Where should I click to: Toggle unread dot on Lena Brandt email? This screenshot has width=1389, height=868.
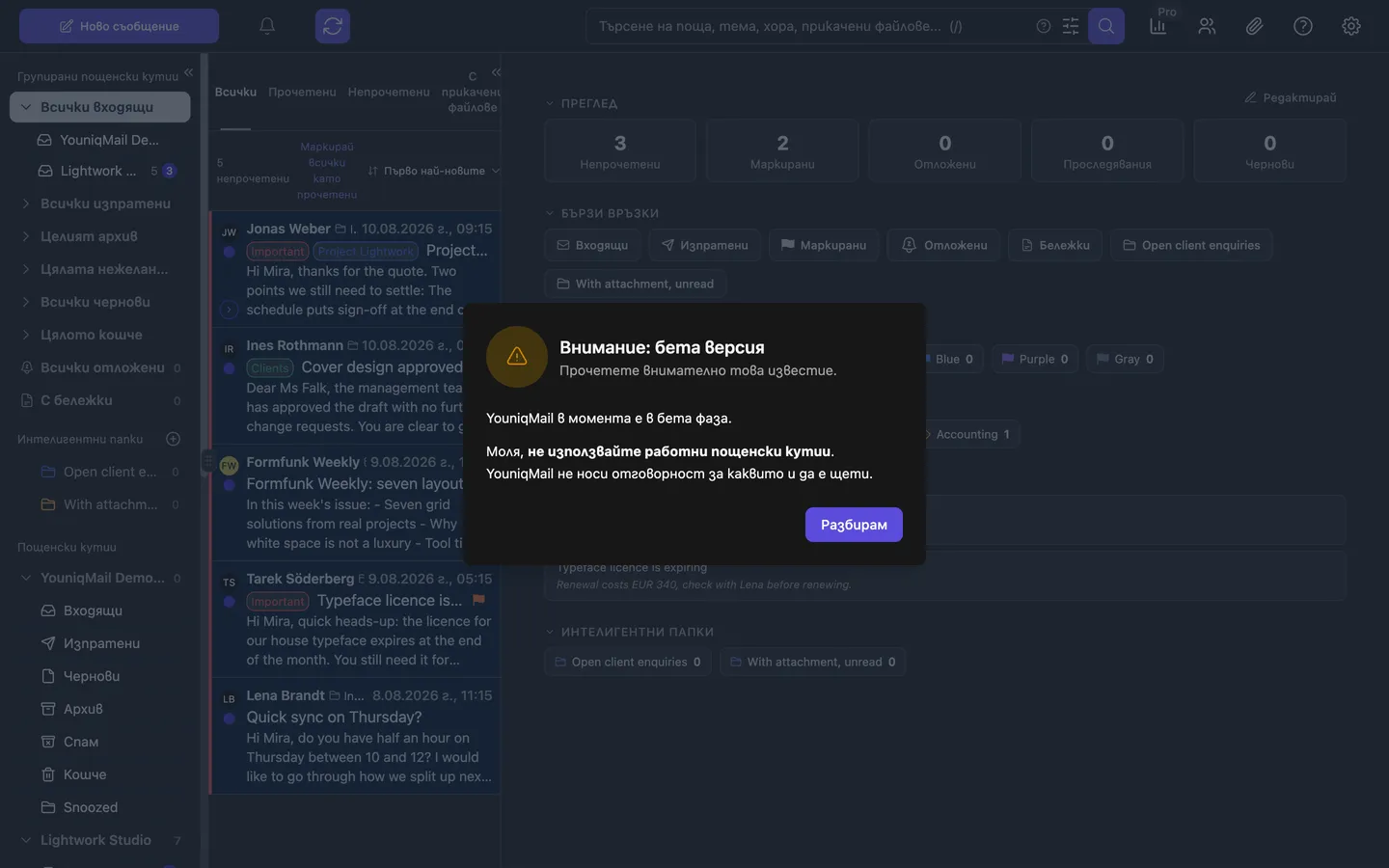pyautogui.click(x=229, y=719)
